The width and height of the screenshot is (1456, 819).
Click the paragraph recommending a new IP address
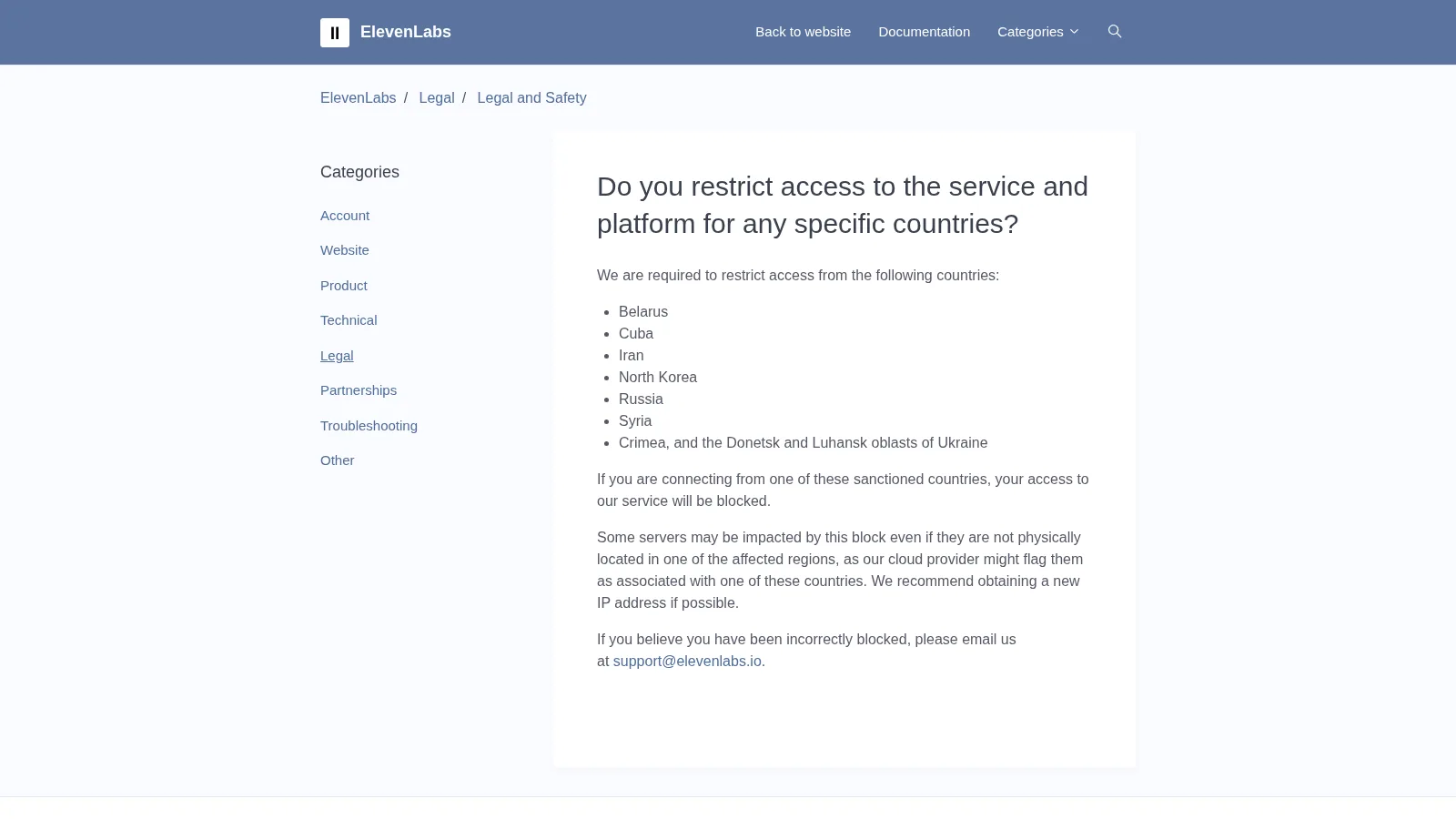pos(840,571)
